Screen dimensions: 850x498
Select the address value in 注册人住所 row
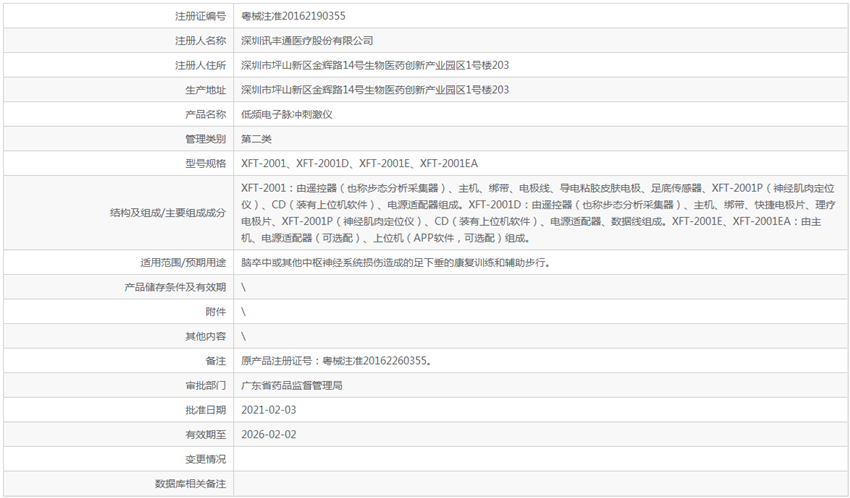tap(375, 66)
